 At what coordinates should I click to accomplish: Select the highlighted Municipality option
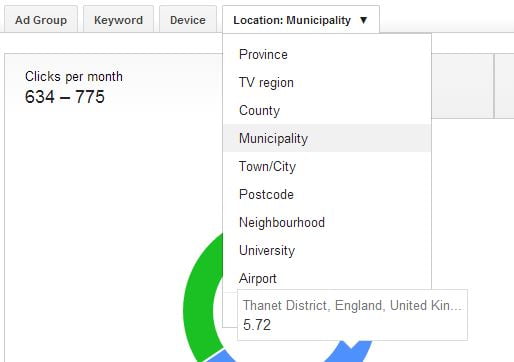tap(327, 138)
